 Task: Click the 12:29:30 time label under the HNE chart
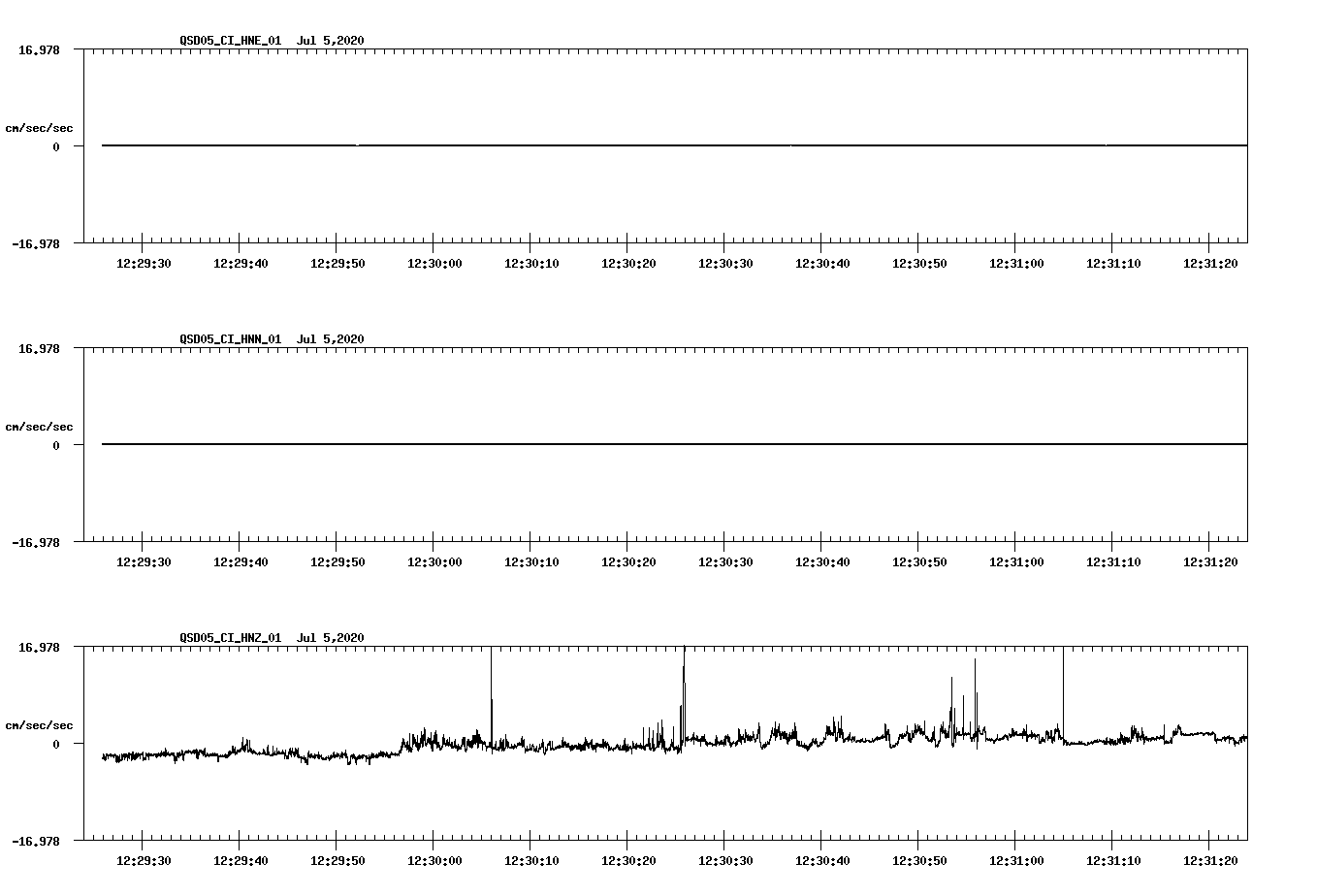(144, 264)
